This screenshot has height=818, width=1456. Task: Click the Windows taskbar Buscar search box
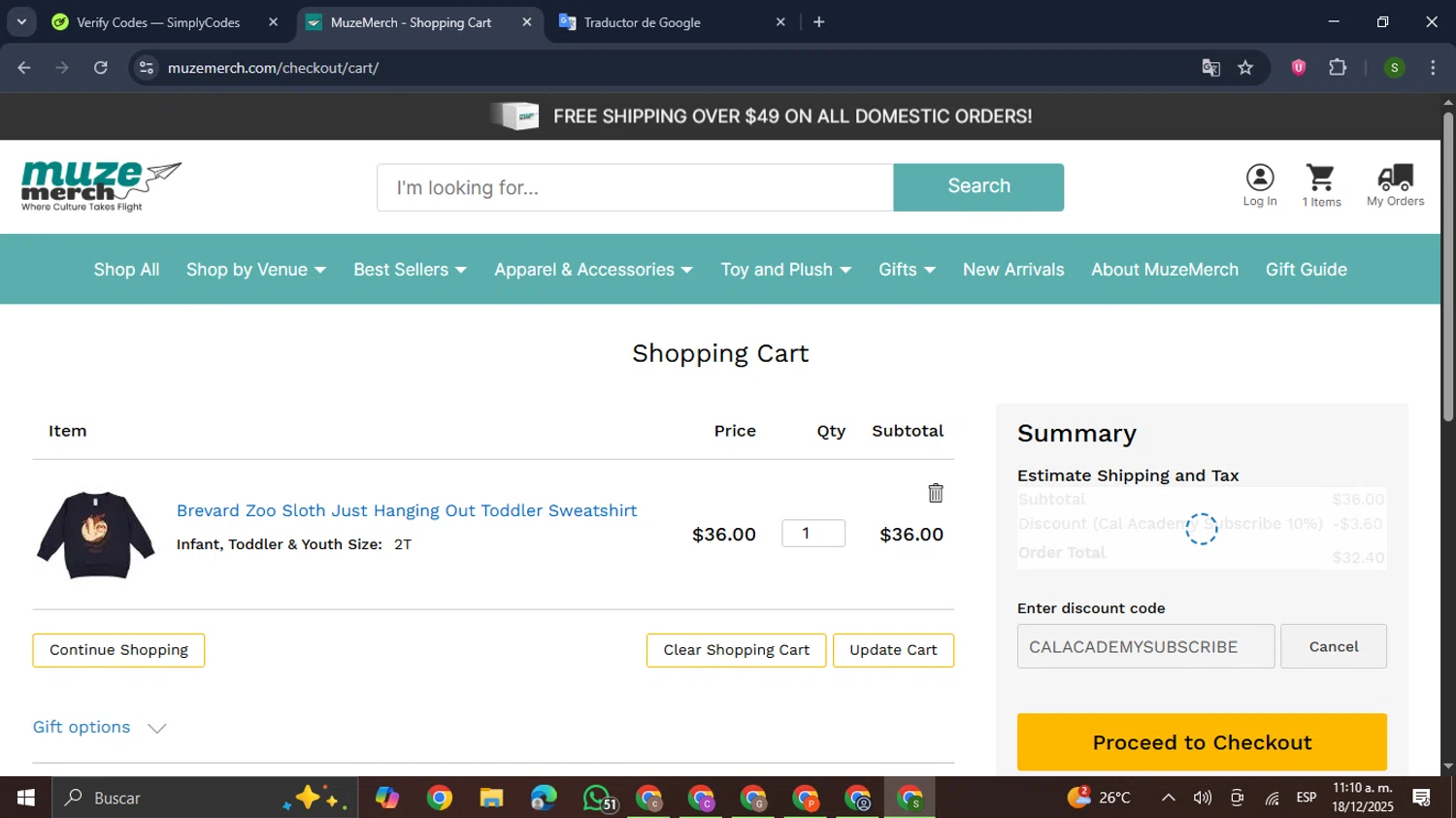pyautogui.click(x=205, y=798)
